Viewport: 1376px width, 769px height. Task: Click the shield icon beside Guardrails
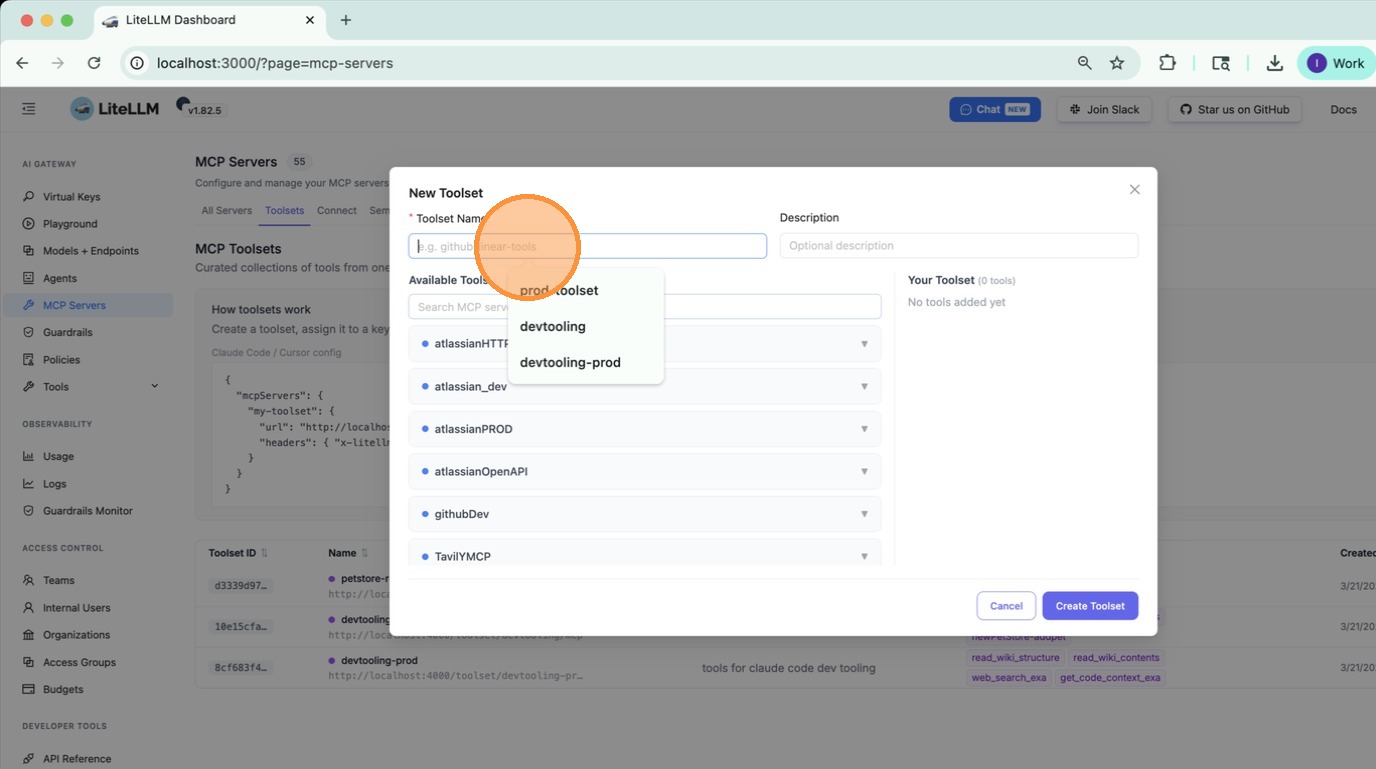pyautogui.click(x=29, y=332)
